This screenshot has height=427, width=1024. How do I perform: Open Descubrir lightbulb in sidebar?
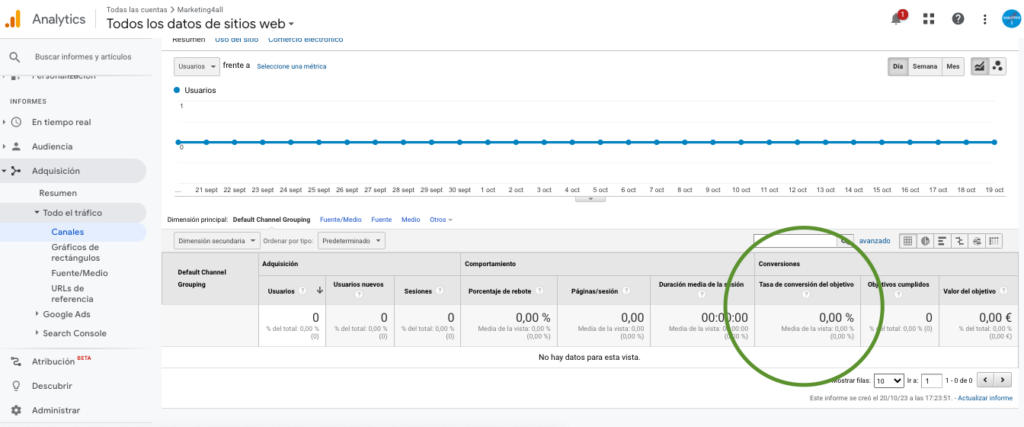click(16, 385)
